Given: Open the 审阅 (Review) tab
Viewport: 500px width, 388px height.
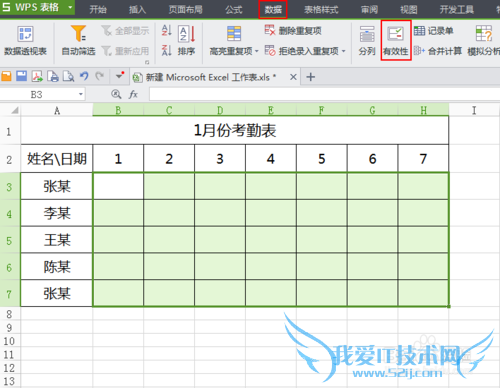Looking at the screenshot, I should [x=369, y=9].
